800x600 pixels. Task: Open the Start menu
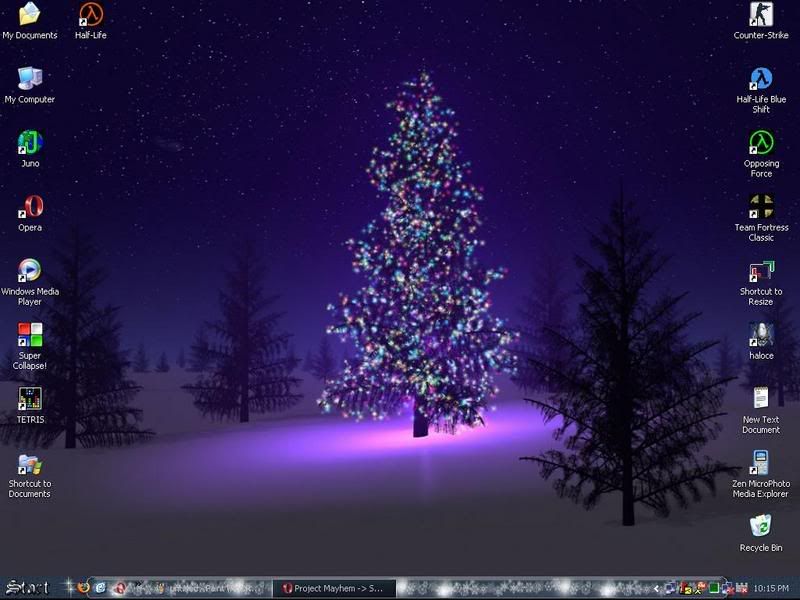point(27,588)
